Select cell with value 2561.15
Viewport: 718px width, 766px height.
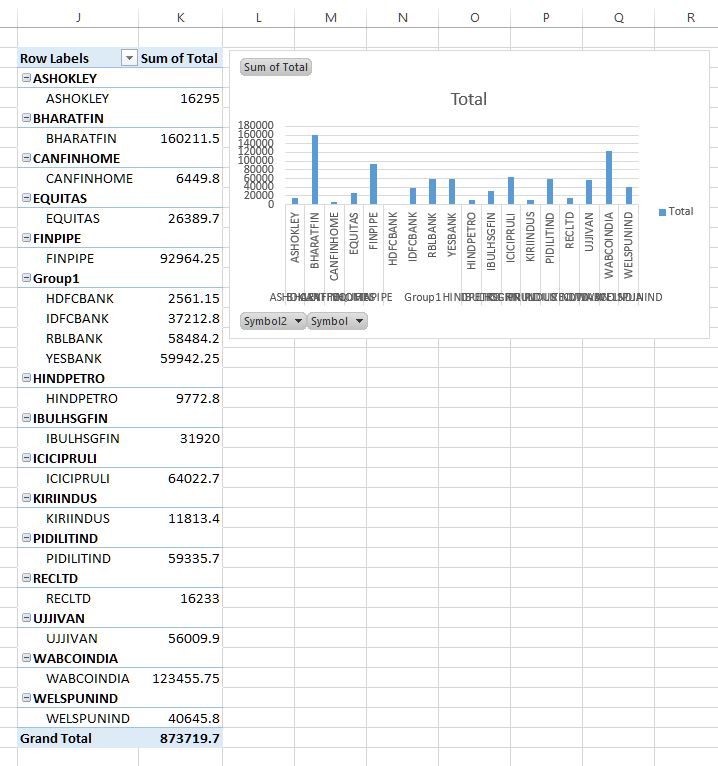coord(180,298)
